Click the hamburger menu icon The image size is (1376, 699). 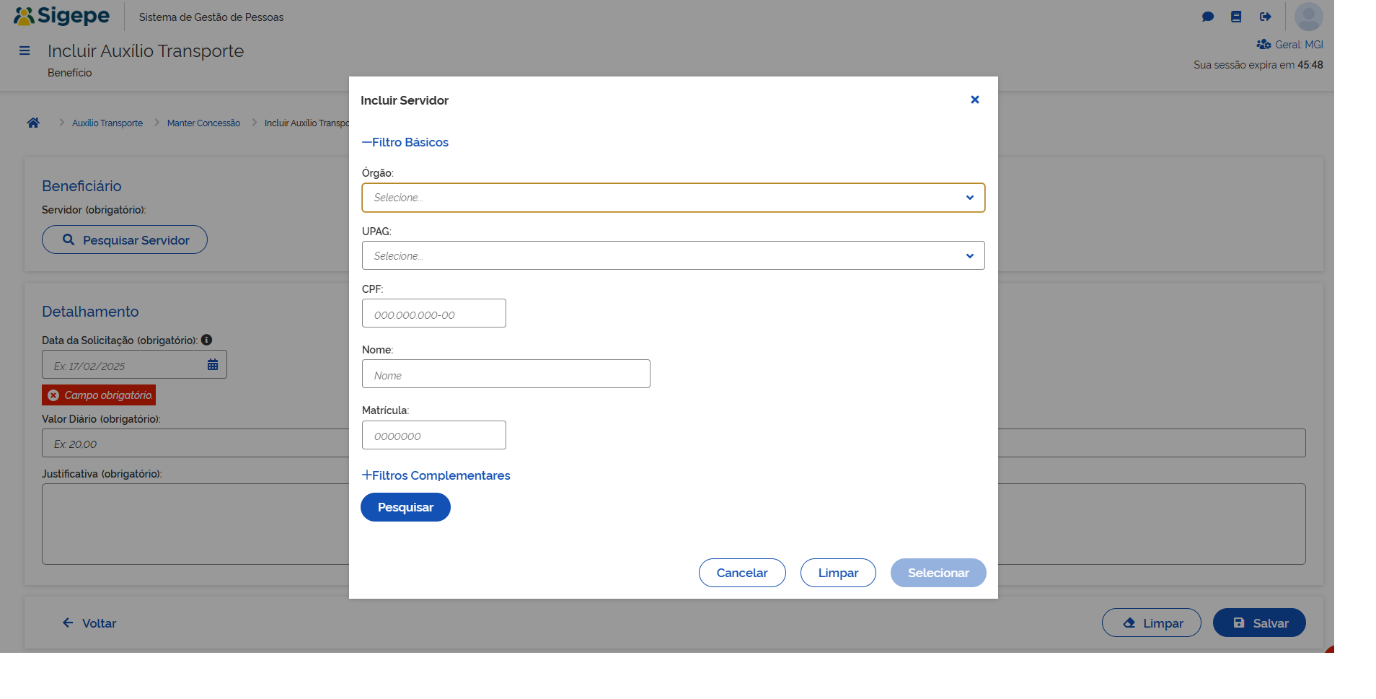point(25,51)
